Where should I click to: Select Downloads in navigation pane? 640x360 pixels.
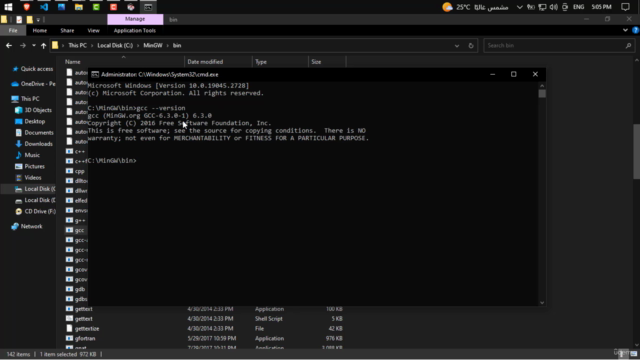pos(38,144)
